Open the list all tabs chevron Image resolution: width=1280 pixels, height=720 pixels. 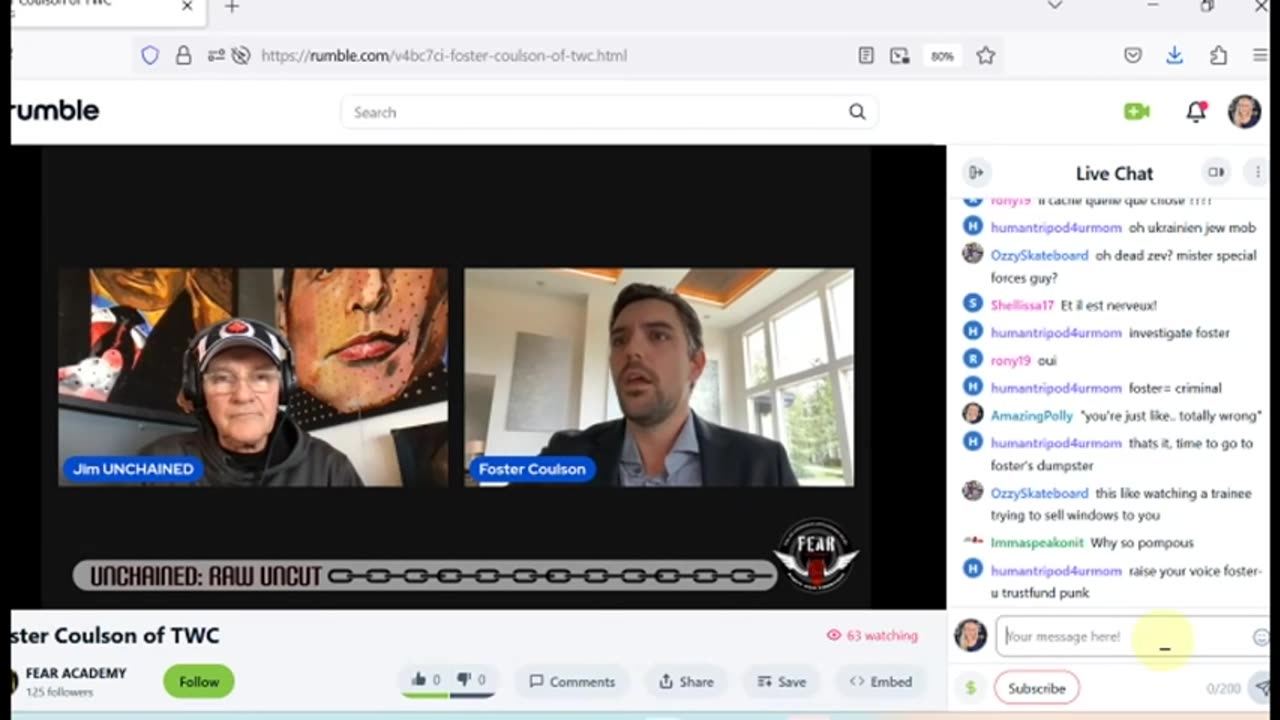(x=1055, y=6)
